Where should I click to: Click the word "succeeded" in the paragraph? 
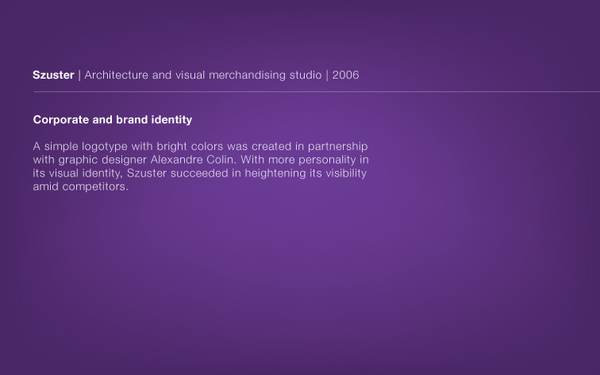tap(199, 173)
